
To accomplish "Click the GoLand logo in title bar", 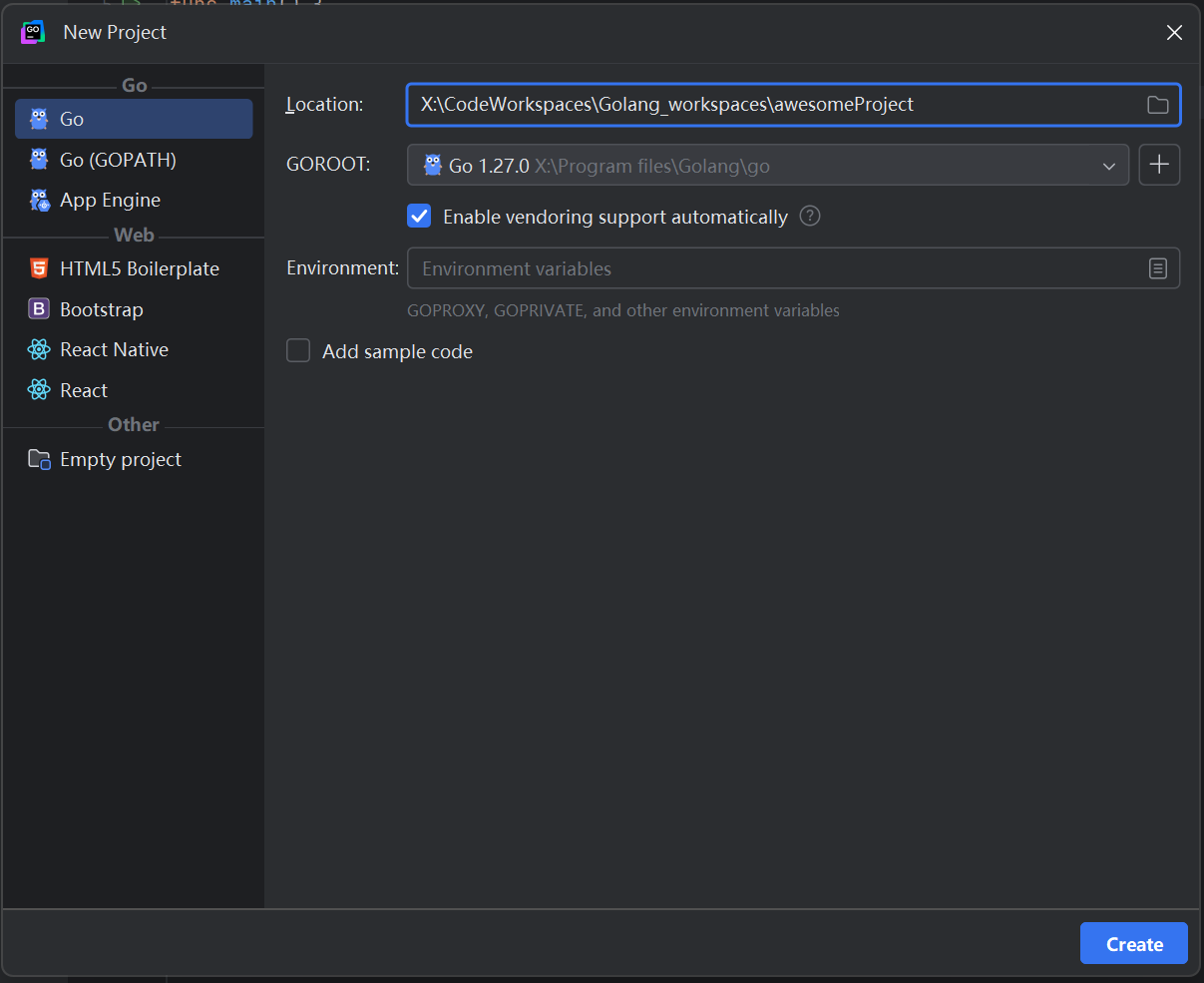I will [x=33, y=32].
